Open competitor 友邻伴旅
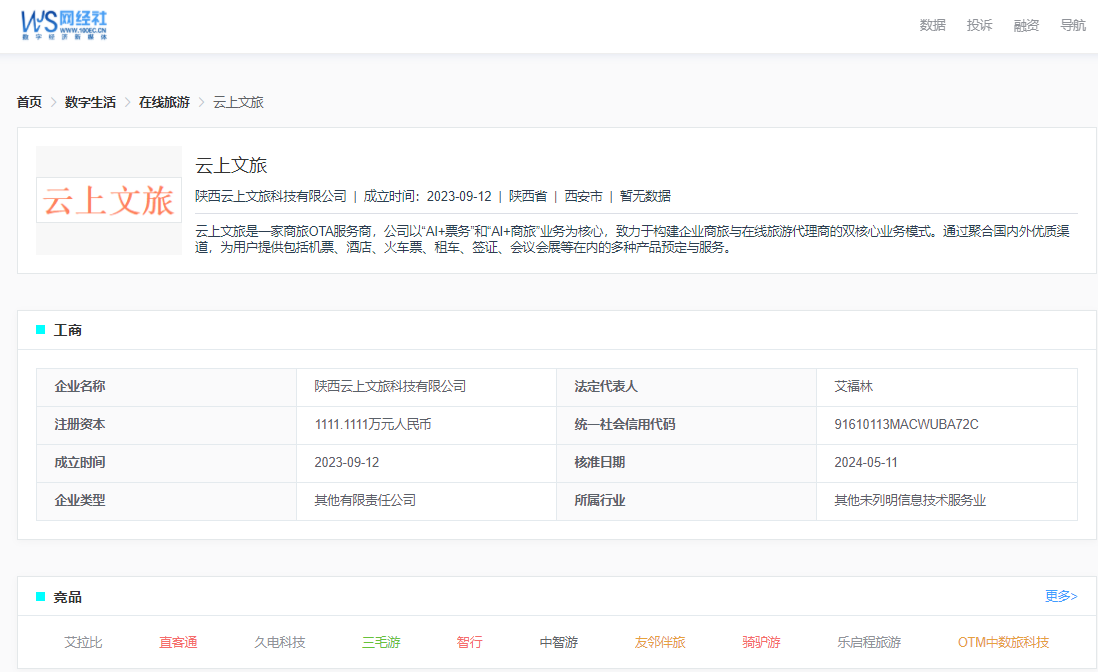The height and width of the screenshot is (672, 1098). coord(660,642)
